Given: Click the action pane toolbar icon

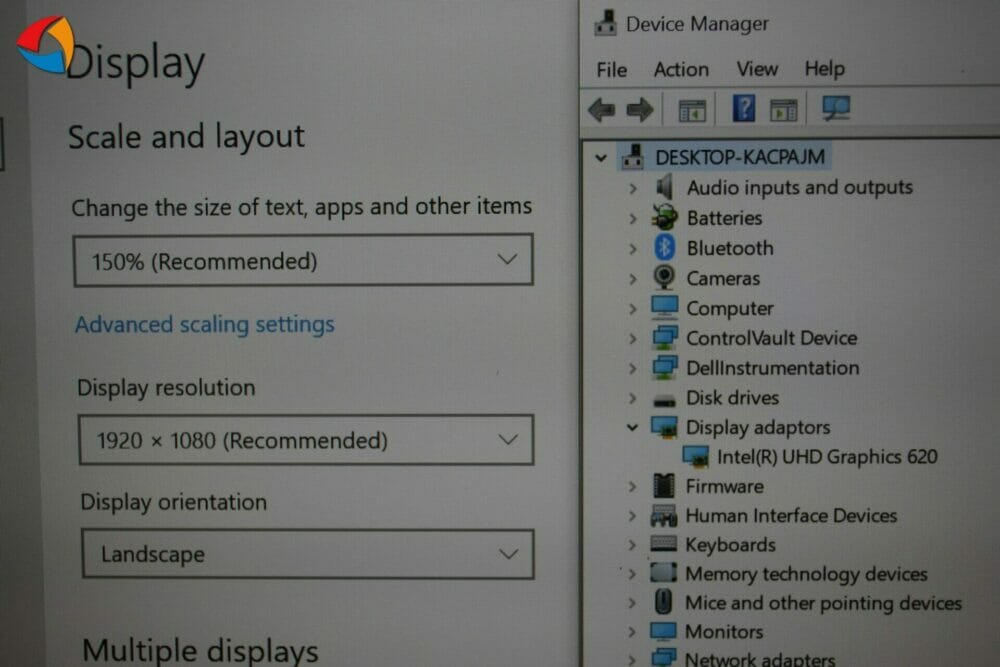Looking at the screenshot, I should 784,111.
